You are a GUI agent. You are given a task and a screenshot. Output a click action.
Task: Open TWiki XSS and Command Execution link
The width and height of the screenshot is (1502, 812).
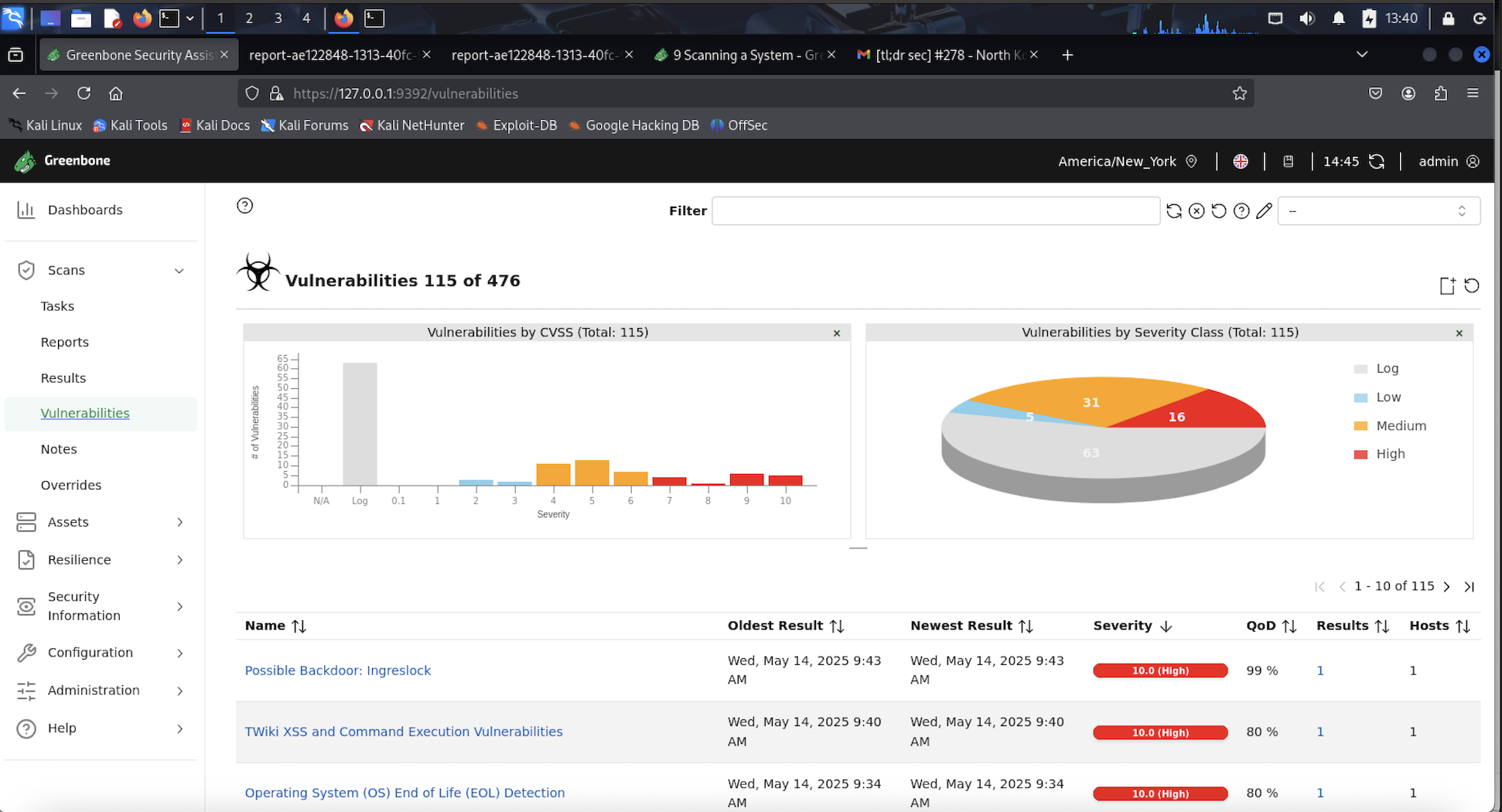coord(403,732)
